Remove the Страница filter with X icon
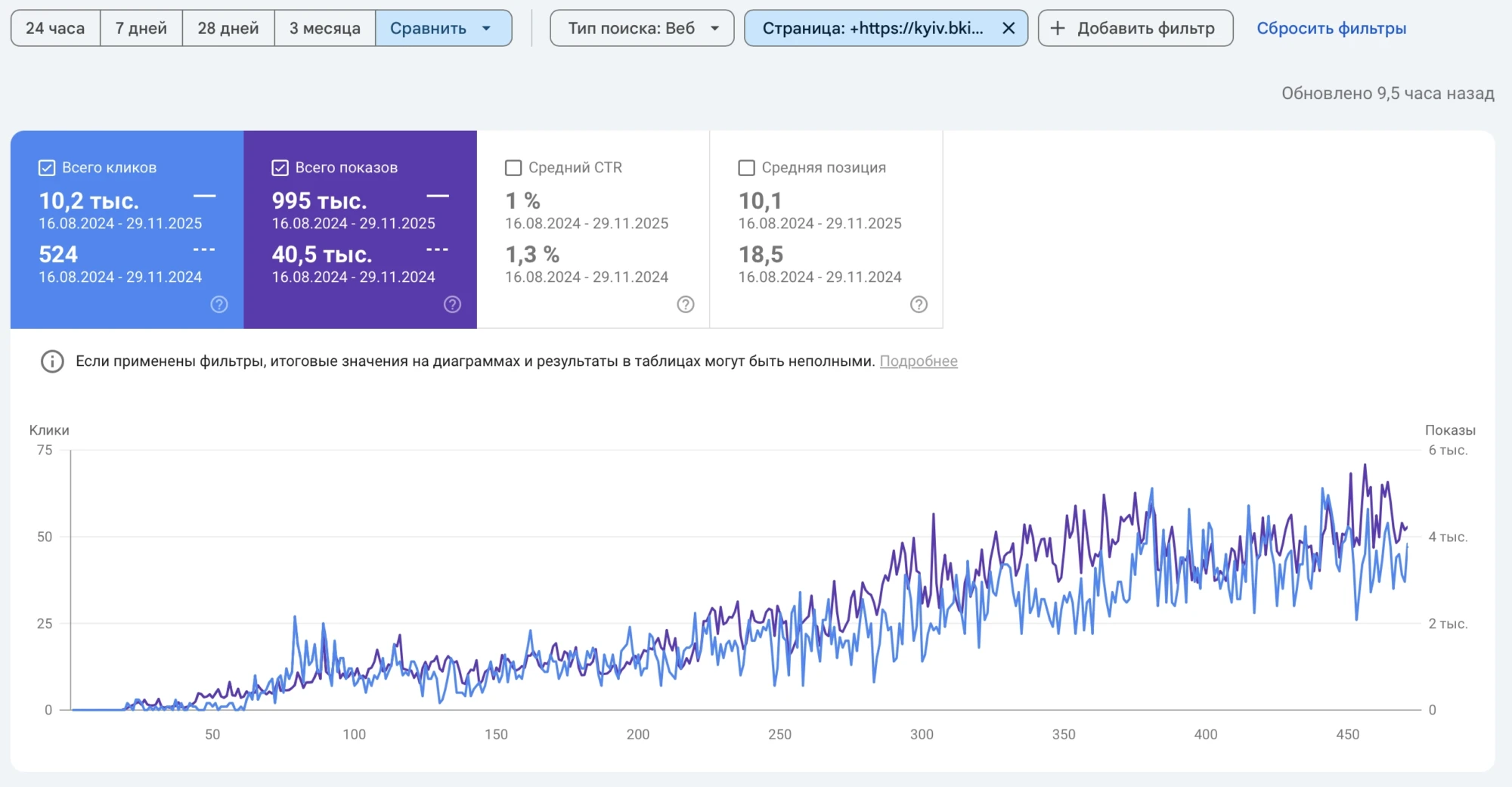Screen dimensions: 1512x787 [1008, 29]
